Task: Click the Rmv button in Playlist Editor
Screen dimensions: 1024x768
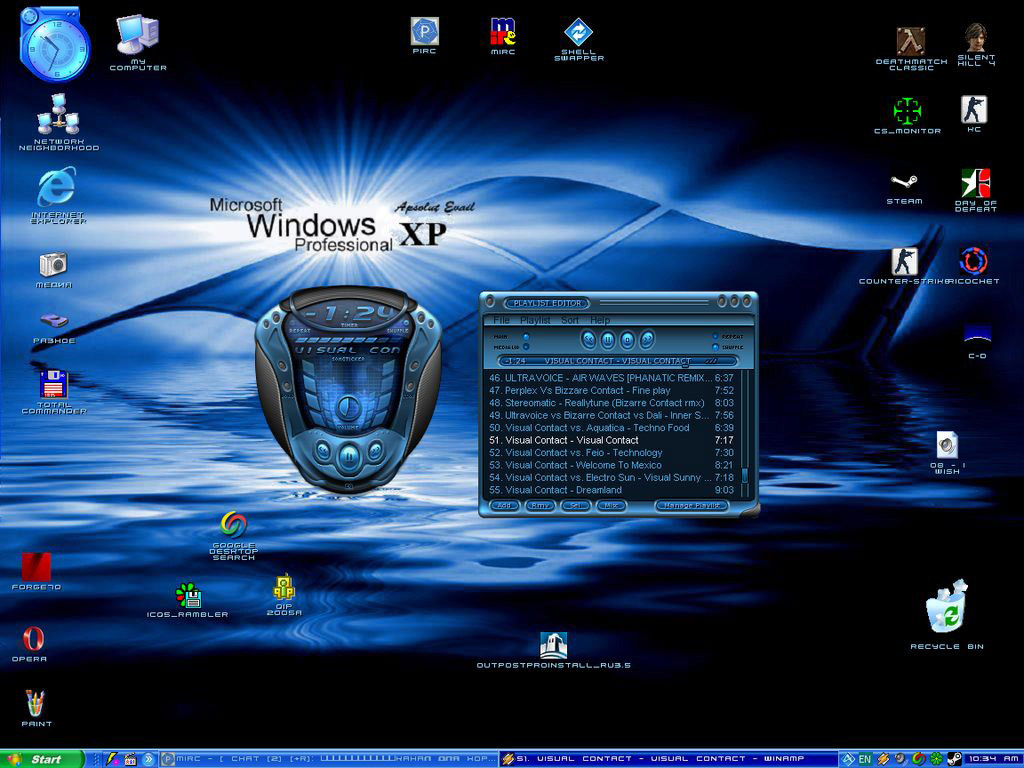Action: 540,506
